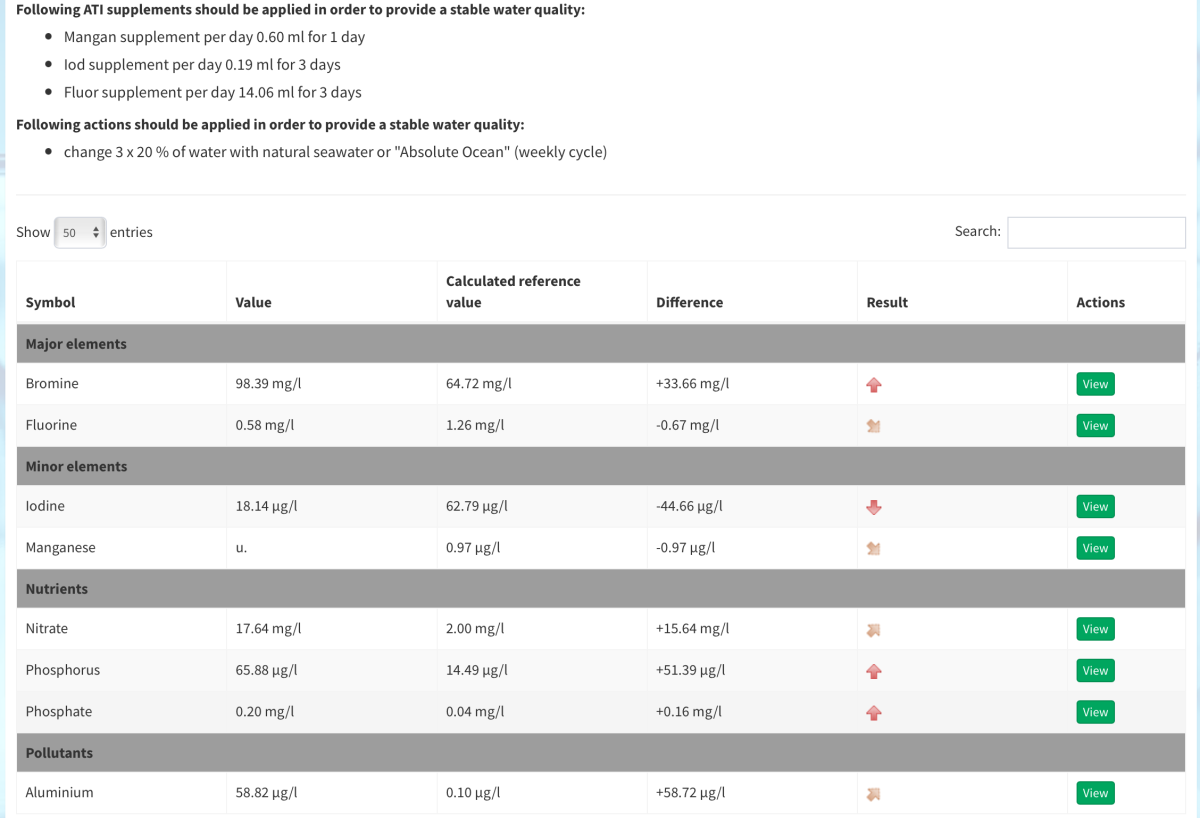View the Nitrate measurement details
1200x818 pixels.
(1095, 629)
